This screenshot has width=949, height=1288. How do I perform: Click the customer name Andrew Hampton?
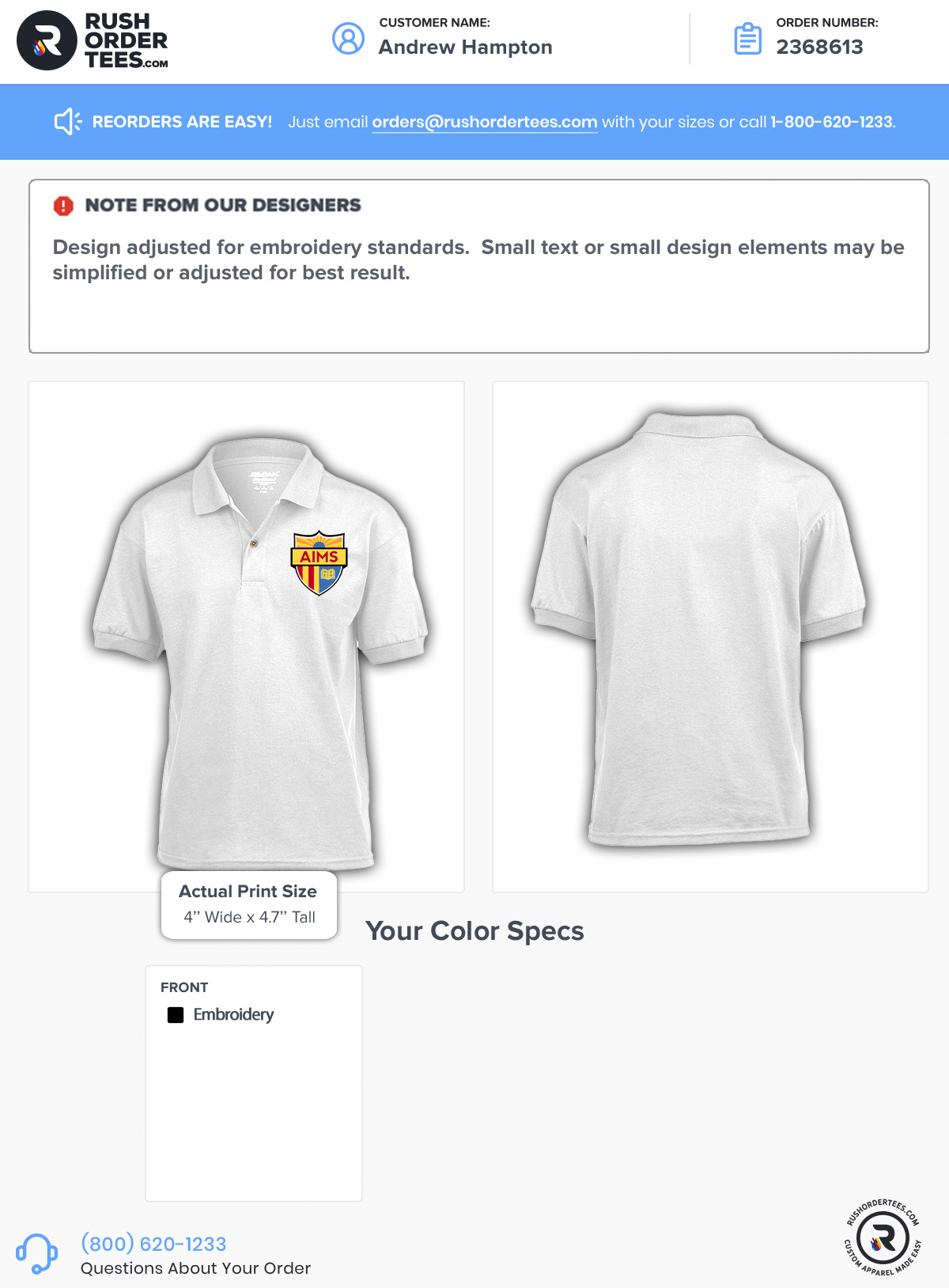[x=465, y=47]
